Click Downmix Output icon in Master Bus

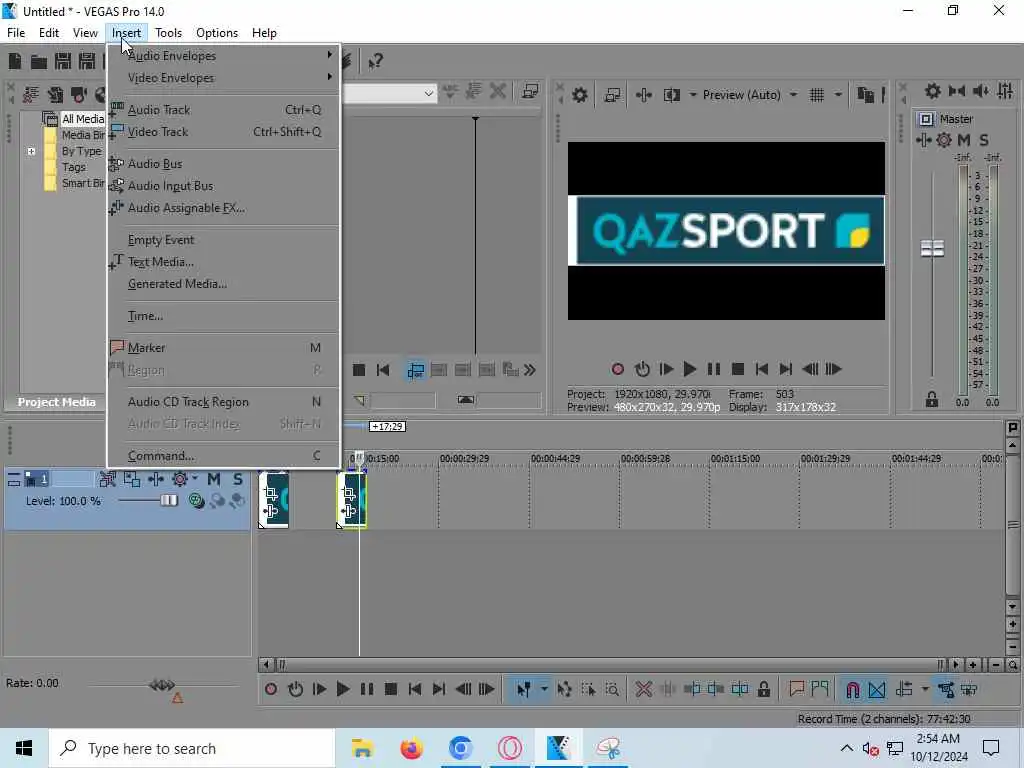pos(957,91)
